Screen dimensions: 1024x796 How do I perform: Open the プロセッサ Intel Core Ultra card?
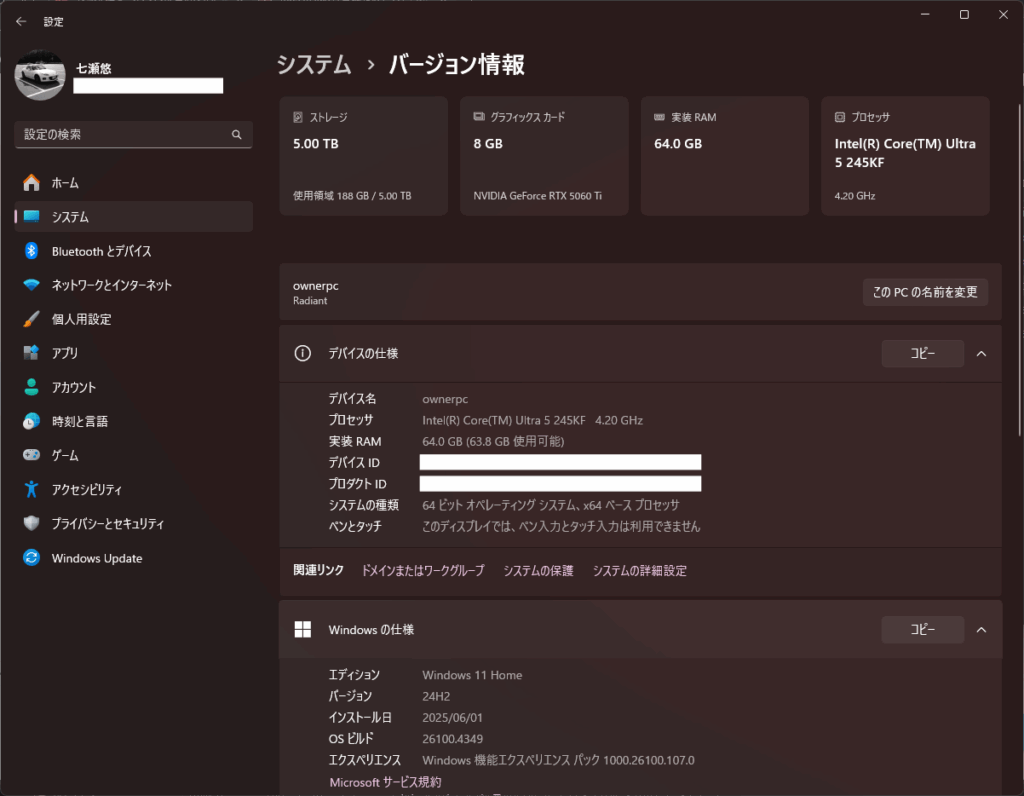pos(905,156)
